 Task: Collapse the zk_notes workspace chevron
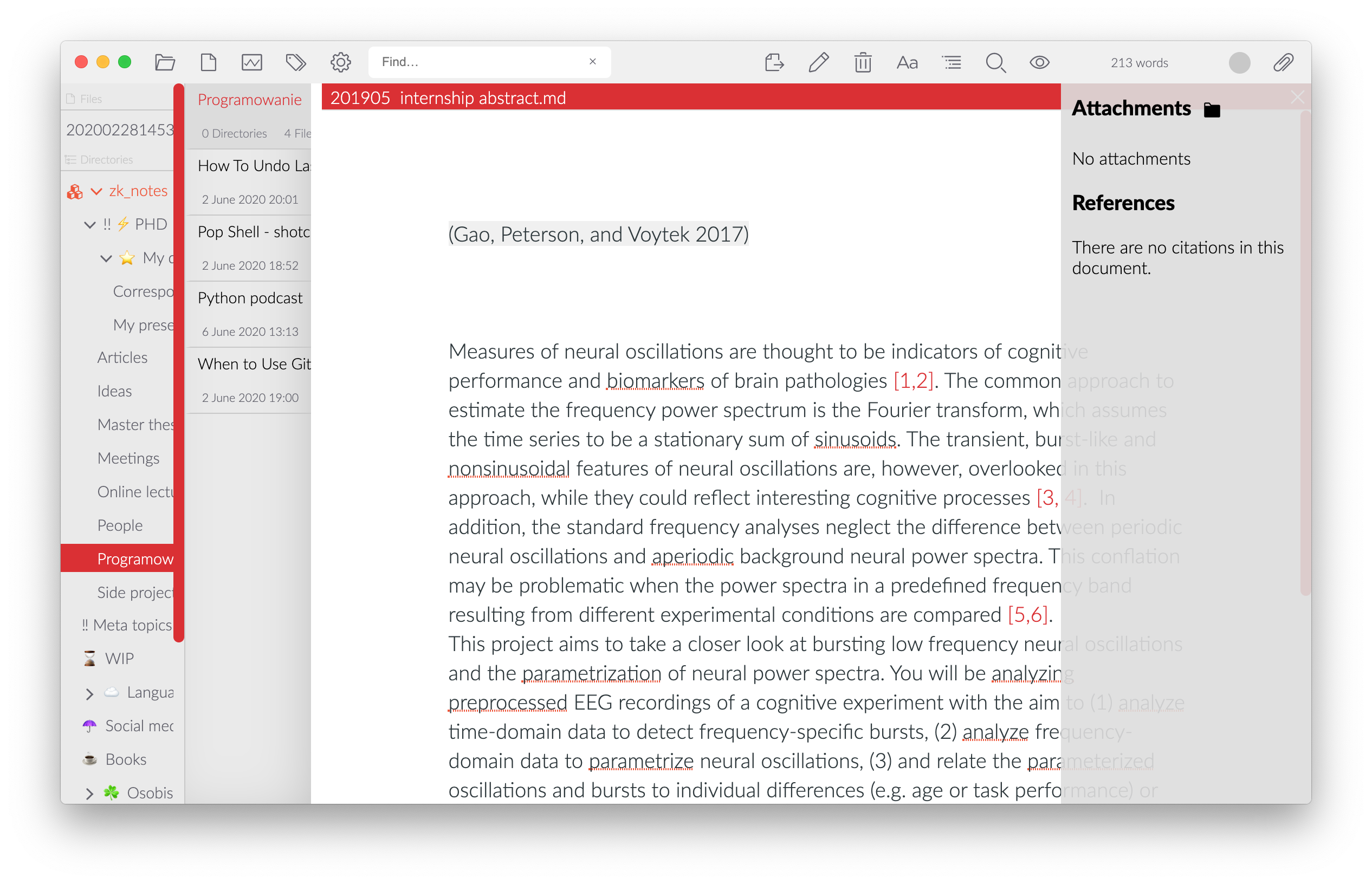click(96, 191)
